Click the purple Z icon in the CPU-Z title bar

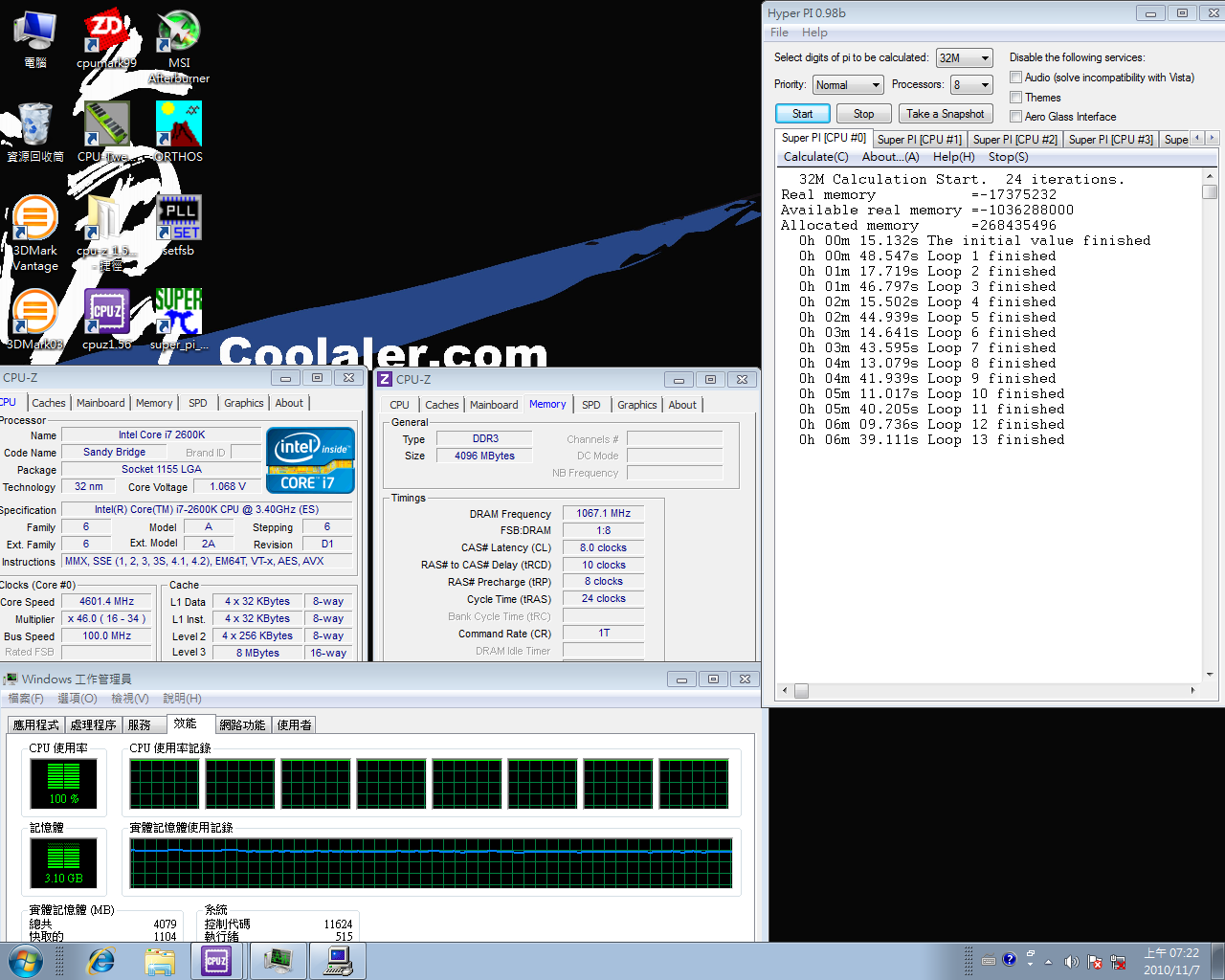(x=385, y=379)
